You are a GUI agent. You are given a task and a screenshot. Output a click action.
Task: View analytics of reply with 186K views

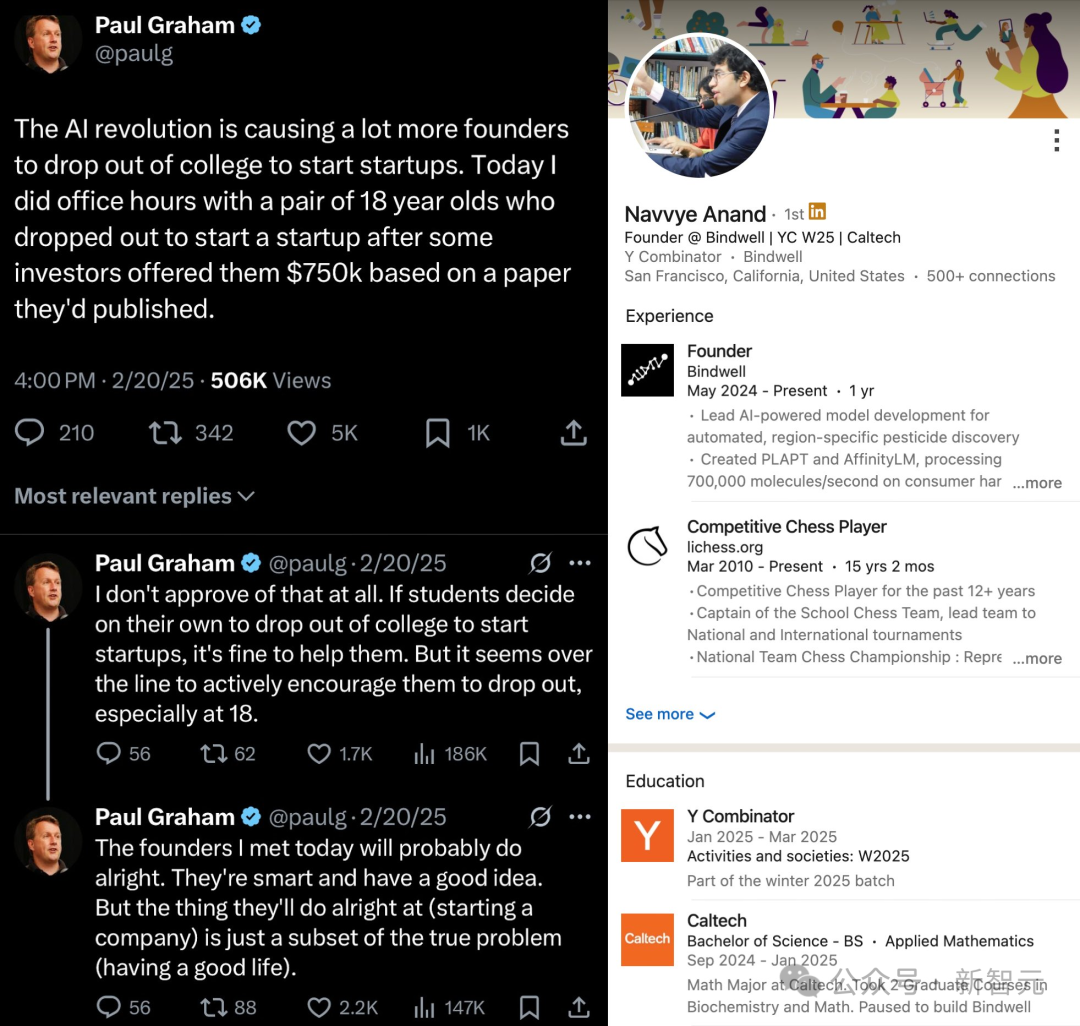[x=424, y=755]
